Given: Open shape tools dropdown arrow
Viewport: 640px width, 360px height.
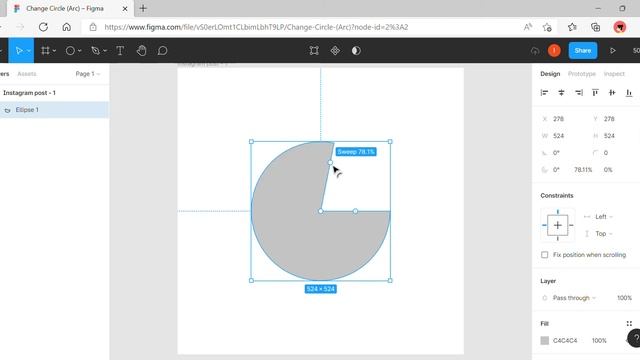Looking at the screenshot, I should pos(80,51).
